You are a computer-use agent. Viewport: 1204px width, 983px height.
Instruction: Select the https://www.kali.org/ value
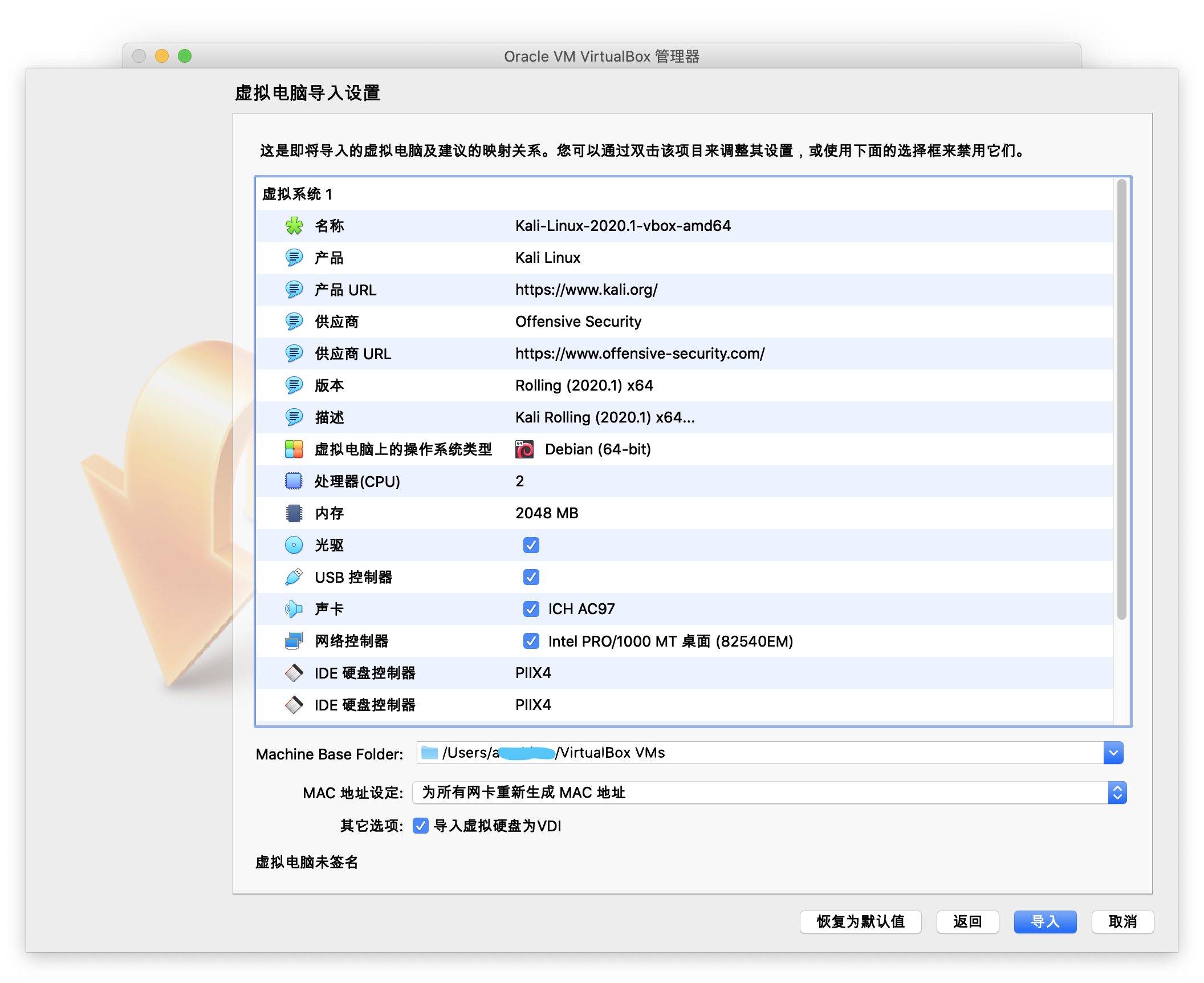coord(587,290)
